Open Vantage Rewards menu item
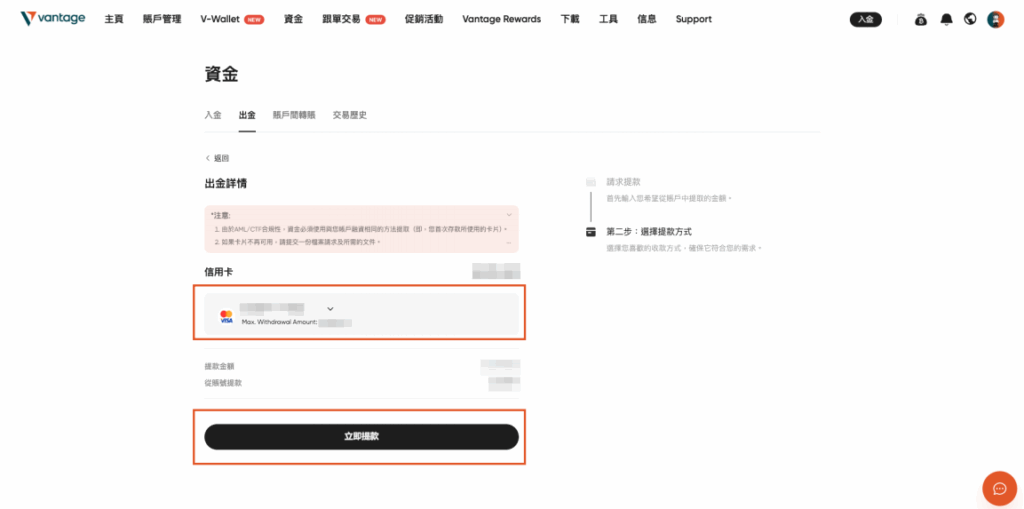 502,19
